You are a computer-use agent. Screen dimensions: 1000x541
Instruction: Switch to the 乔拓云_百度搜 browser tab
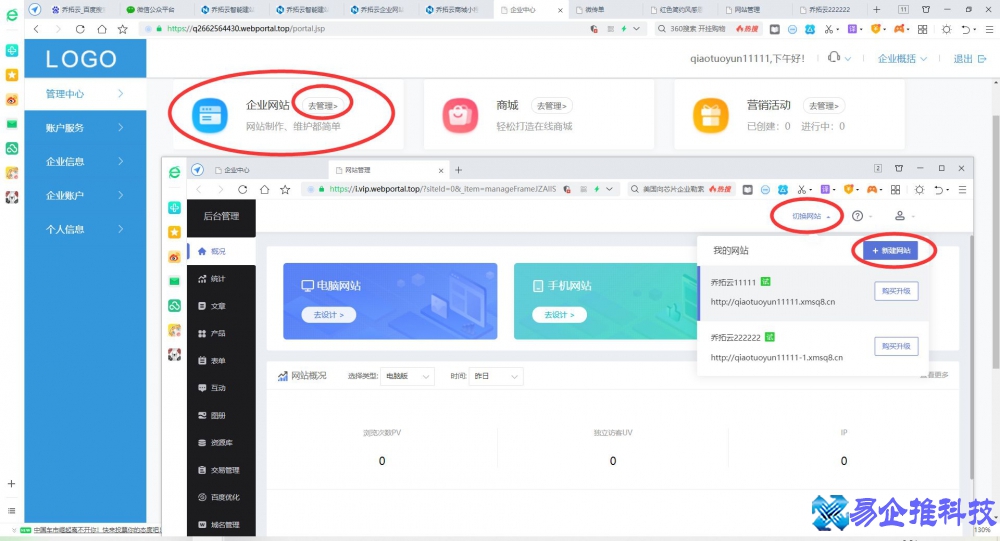pos(79,10)
